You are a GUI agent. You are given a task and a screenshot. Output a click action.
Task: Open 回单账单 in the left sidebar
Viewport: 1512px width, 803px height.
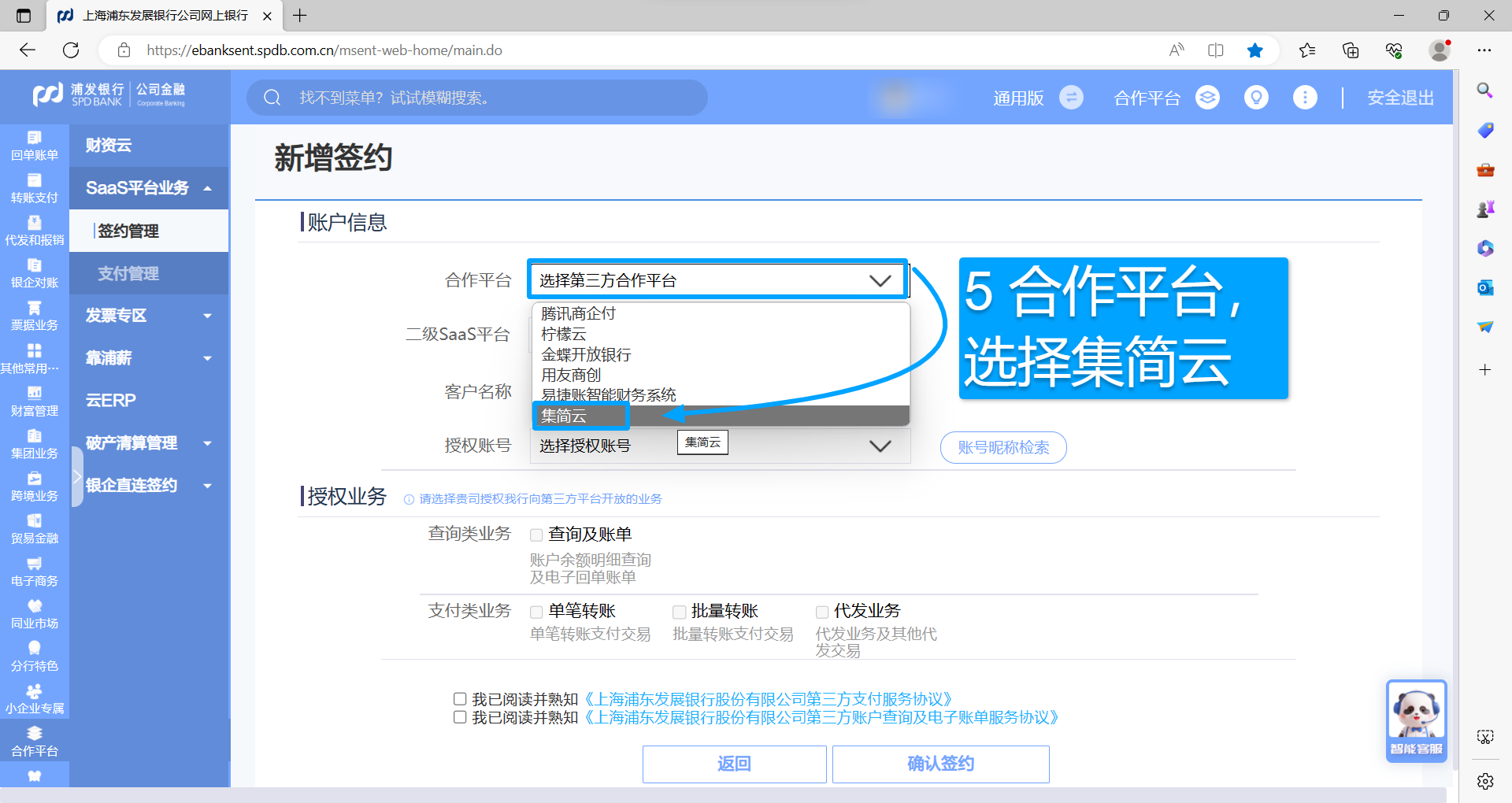coord(35,146)
